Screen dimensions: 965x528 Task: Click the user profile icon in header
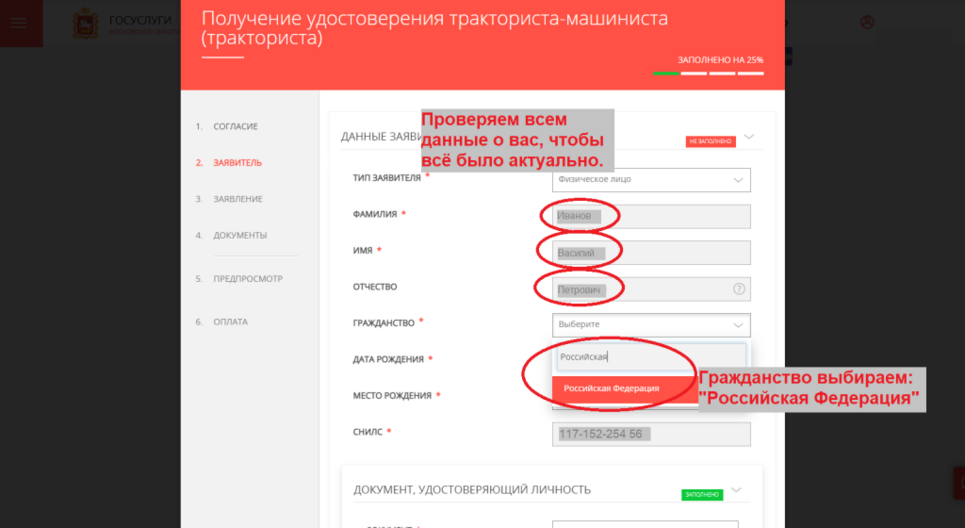867,22
